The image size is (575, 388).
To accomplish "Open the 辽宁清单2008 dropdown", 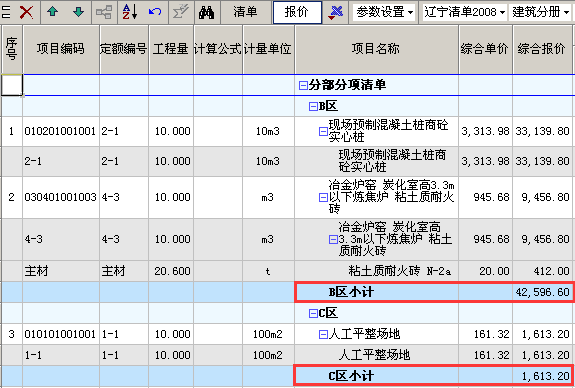I will click(x=465, y=12).
